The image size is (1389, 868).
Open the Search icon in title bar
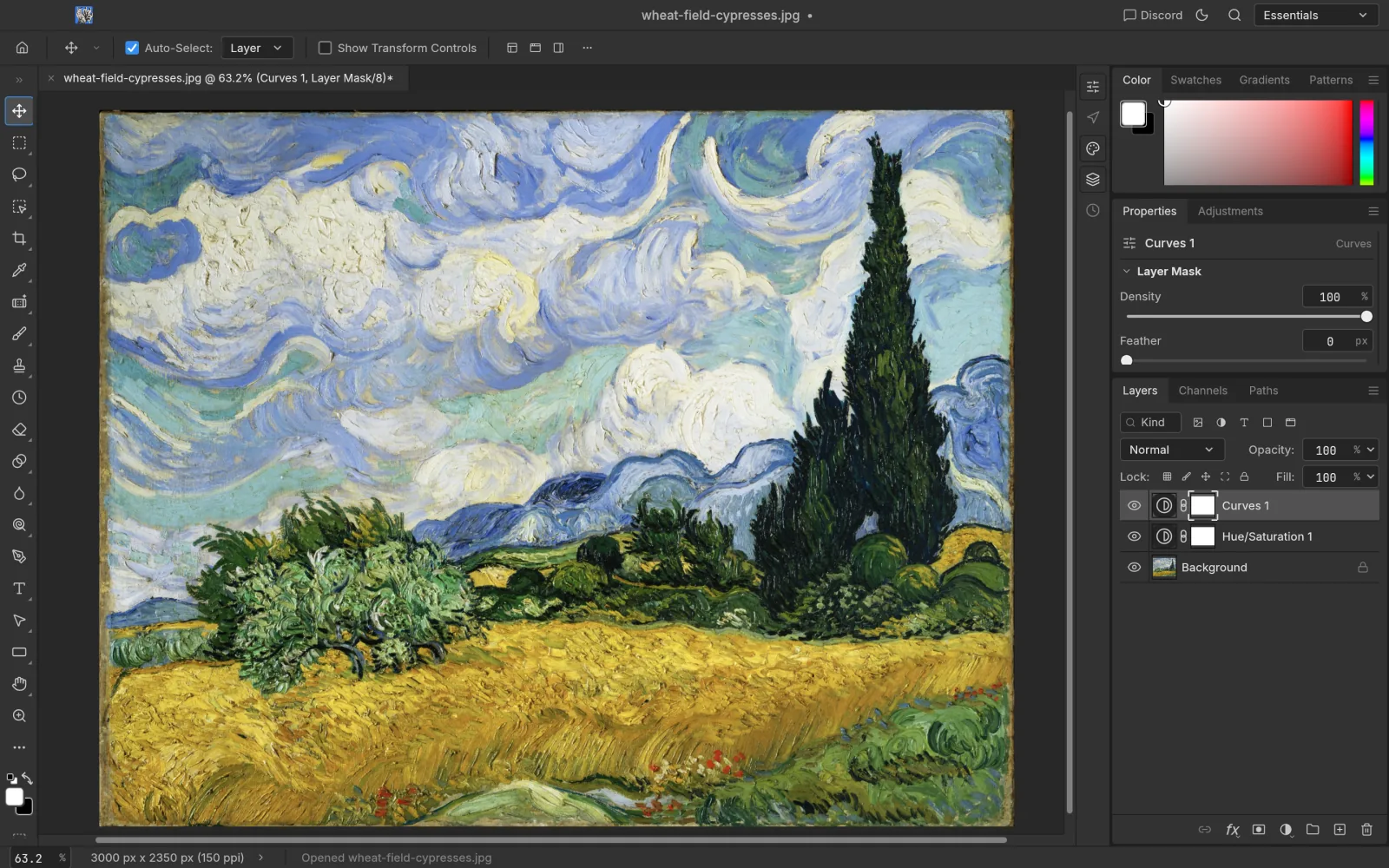click(1234, 15)
